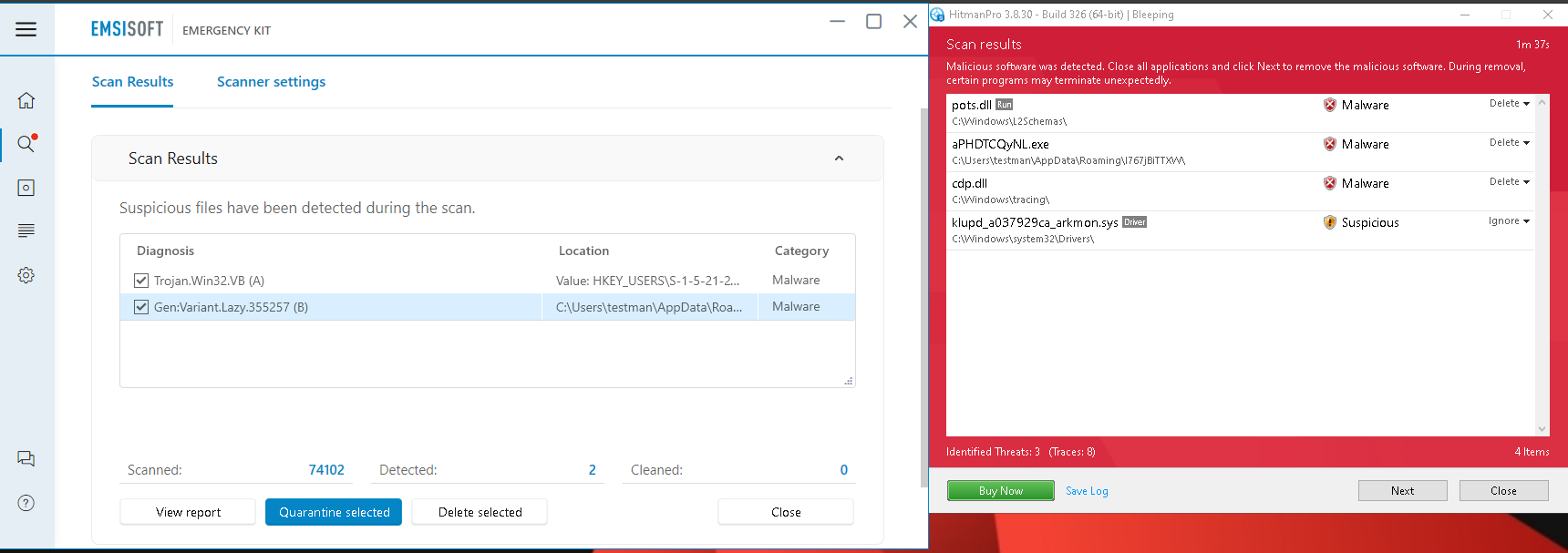Click the C:\Windows\system32\Drivers\ path text
Viewport: 1568px width, 553px height.
pyautogui.click(x=1023, y=239)
